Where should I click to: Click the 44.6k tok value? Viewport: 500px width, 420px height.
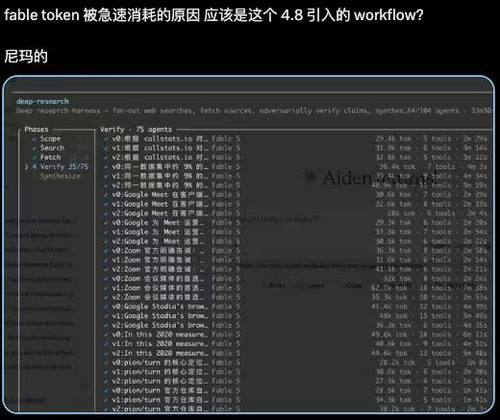(390, 353)
